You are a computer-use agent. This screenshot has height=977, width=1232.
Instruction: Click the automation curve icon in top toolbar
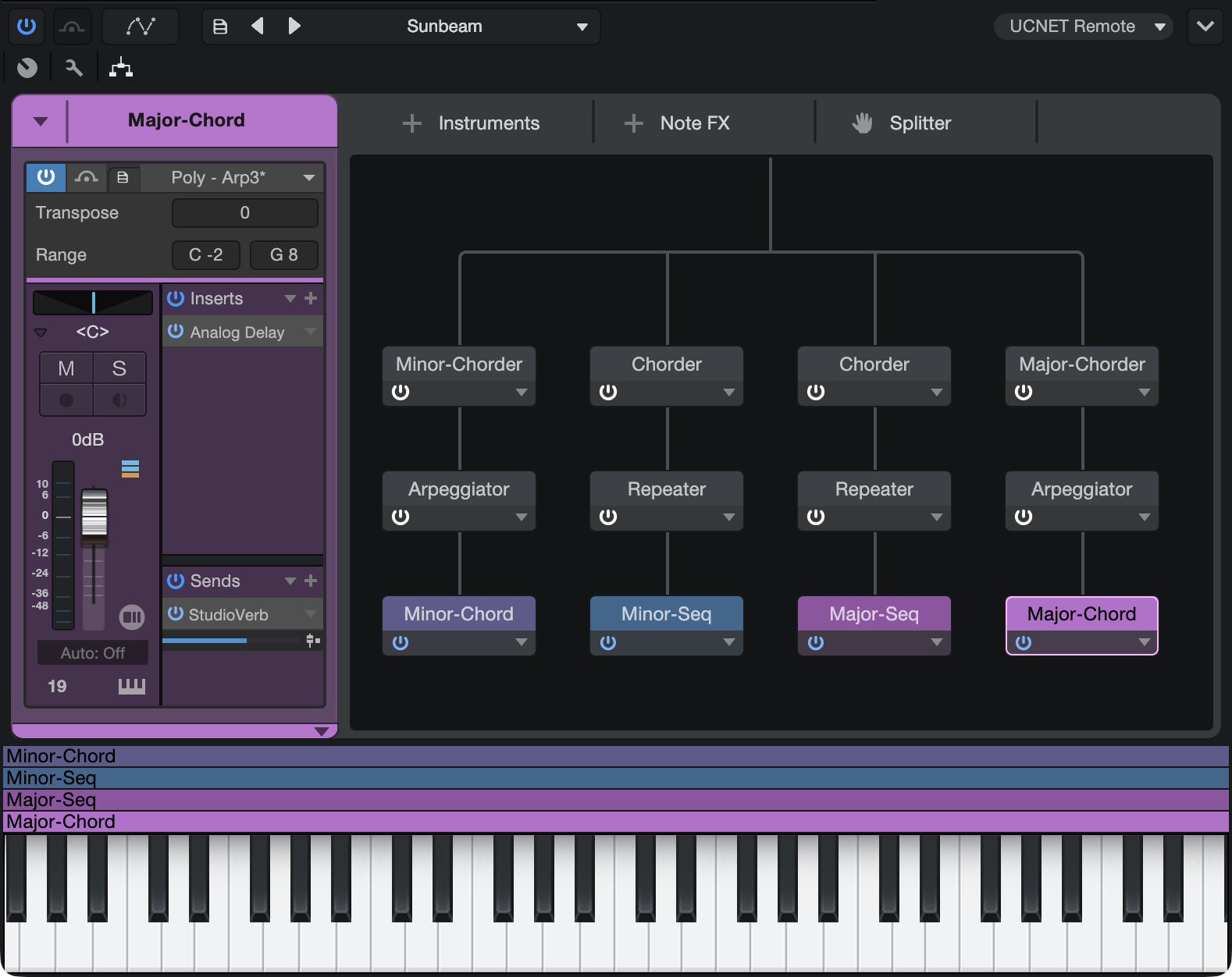141,26
